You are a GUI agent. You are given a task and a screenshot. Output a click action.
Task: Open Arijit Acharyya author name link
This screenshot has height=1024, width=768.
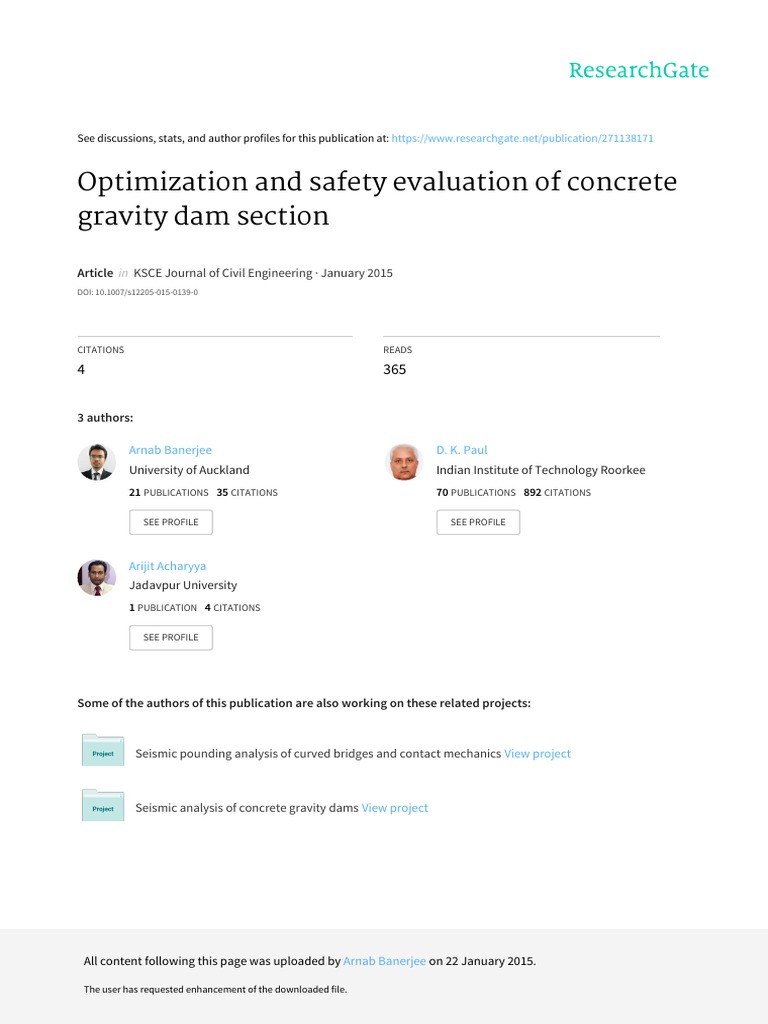click(167, 565)
